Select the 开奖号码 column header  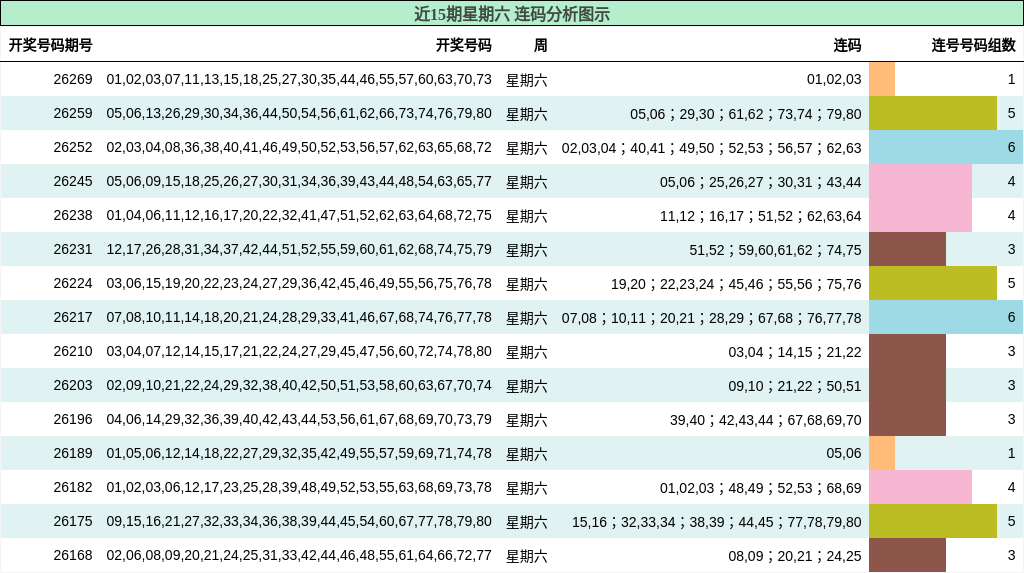pyautogui.click(x=464, y=45)
